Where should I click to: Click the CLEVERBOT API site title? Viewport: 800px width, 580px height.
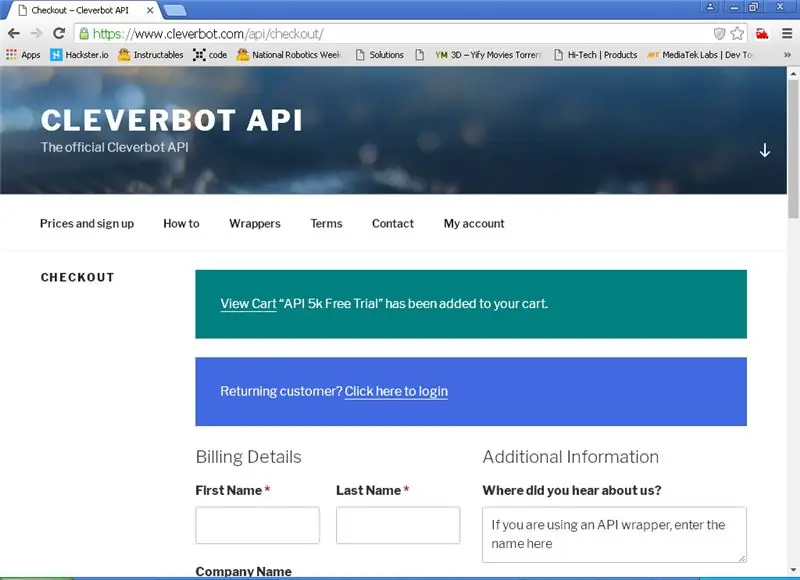(171, 120)
